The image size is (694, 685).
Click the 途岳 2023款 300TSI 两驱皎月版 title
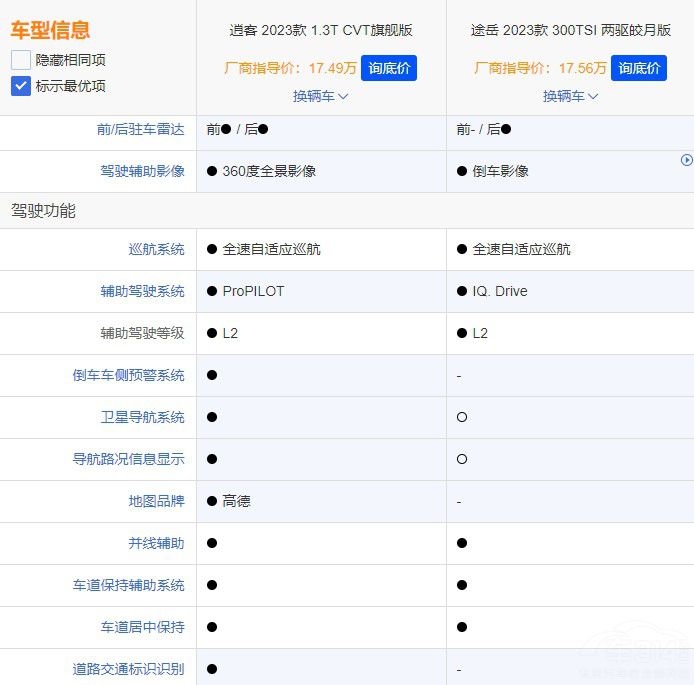[570, 30]
